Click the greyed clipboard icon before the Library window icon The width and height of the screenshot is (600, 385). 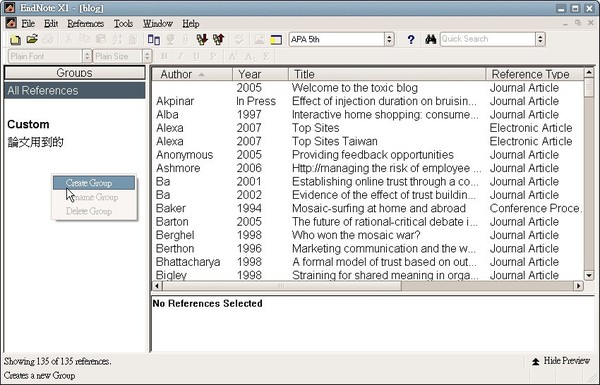133,39
